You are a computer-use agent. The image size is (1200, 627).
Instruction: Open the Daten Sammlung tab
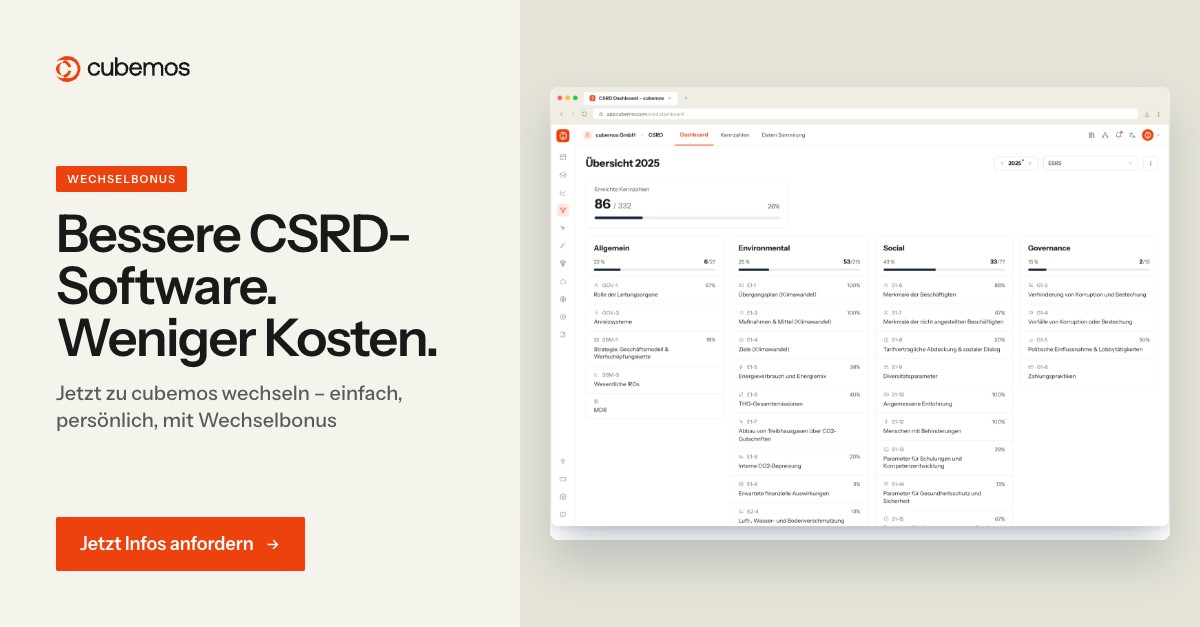tap(783, 135)
